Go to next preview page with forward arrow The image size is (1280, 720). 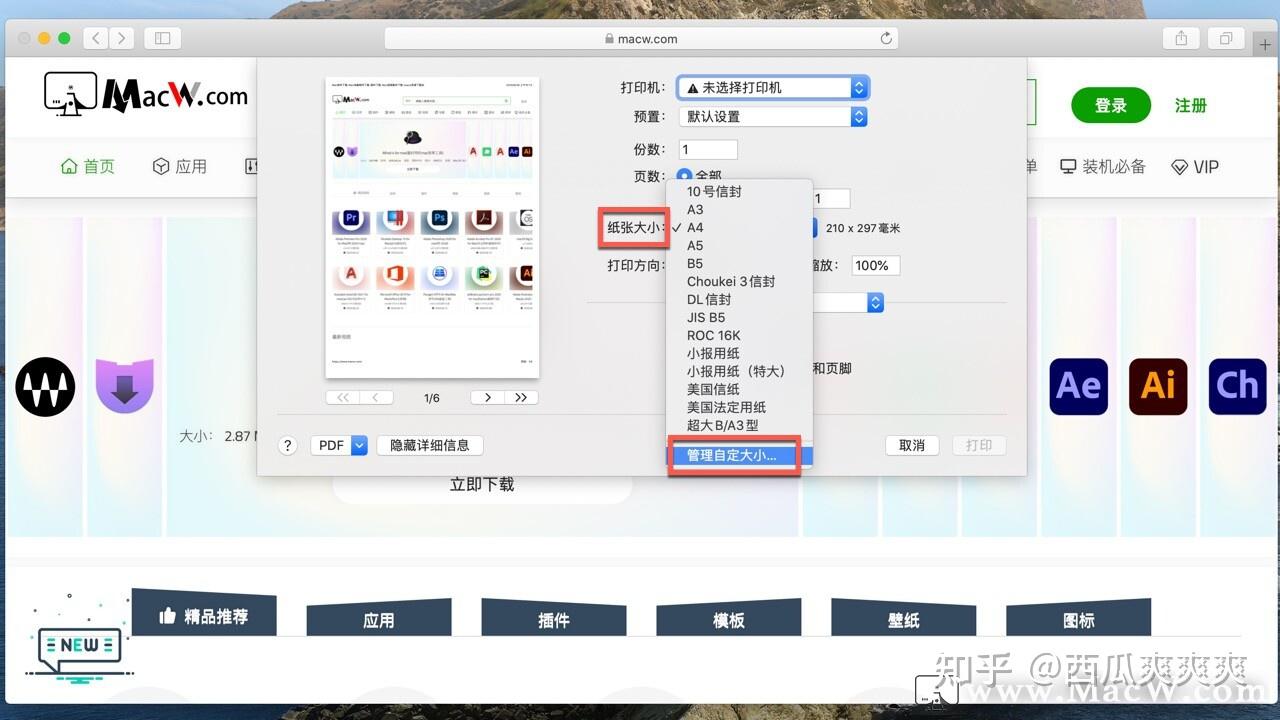[487, 397]
